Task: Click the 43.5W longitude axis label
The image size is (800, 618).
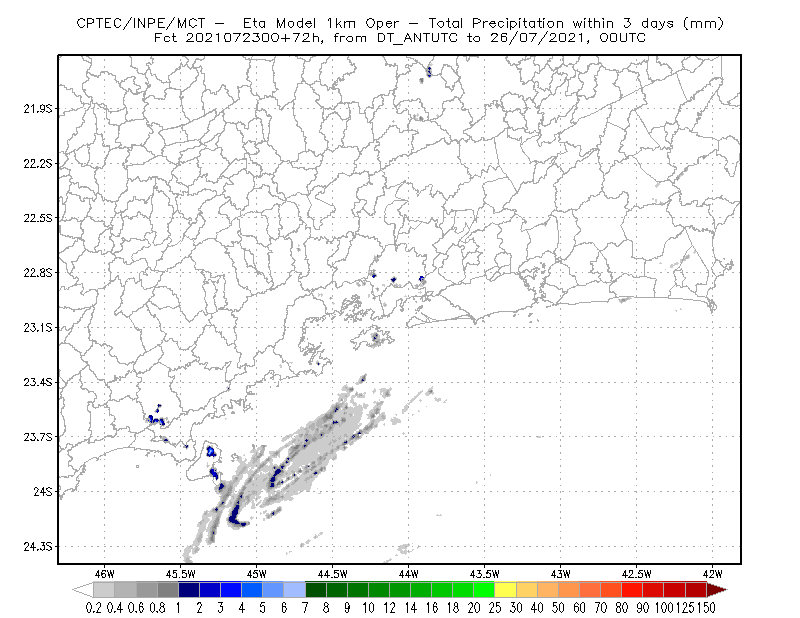Action: [484, 574]
